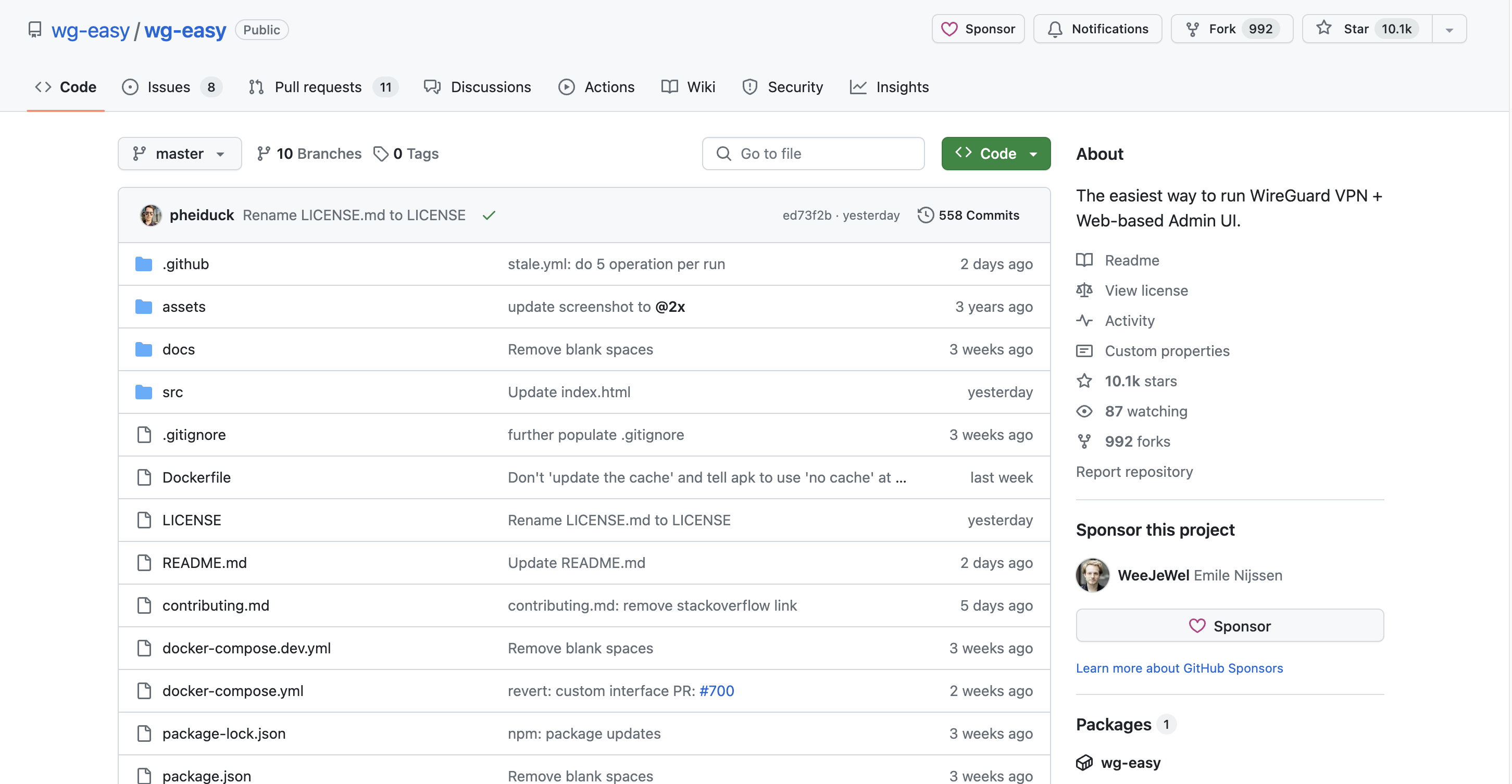
Task: Click the Star icon in header
Action: 1323,28
